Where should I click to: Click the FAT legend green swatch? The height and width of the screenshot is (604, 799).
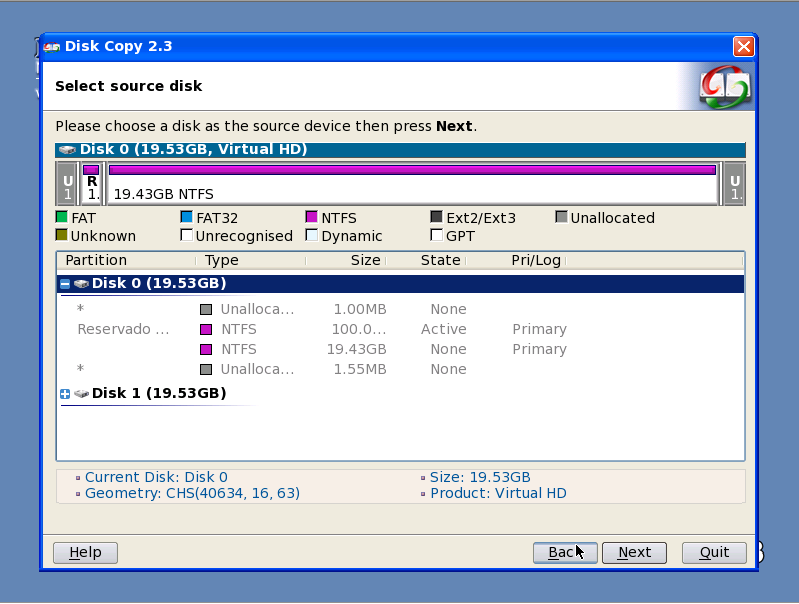pyautogui.click(x=62, y=217)
